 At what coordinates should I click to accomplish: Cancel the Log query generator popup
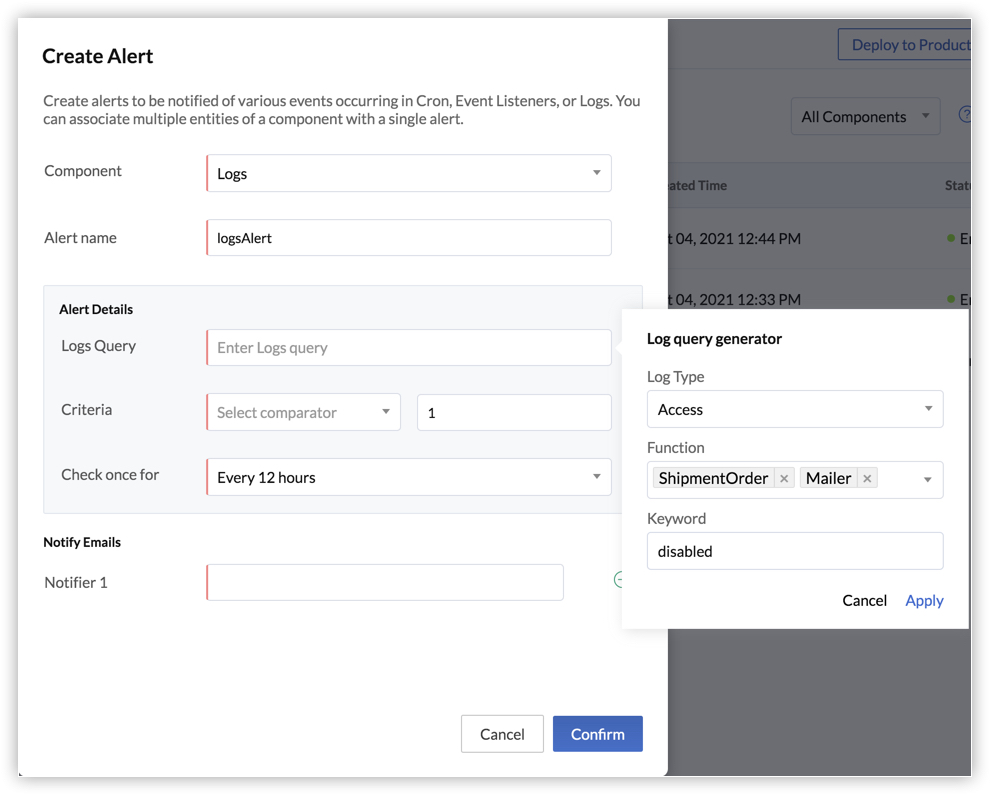click(864, 600)
